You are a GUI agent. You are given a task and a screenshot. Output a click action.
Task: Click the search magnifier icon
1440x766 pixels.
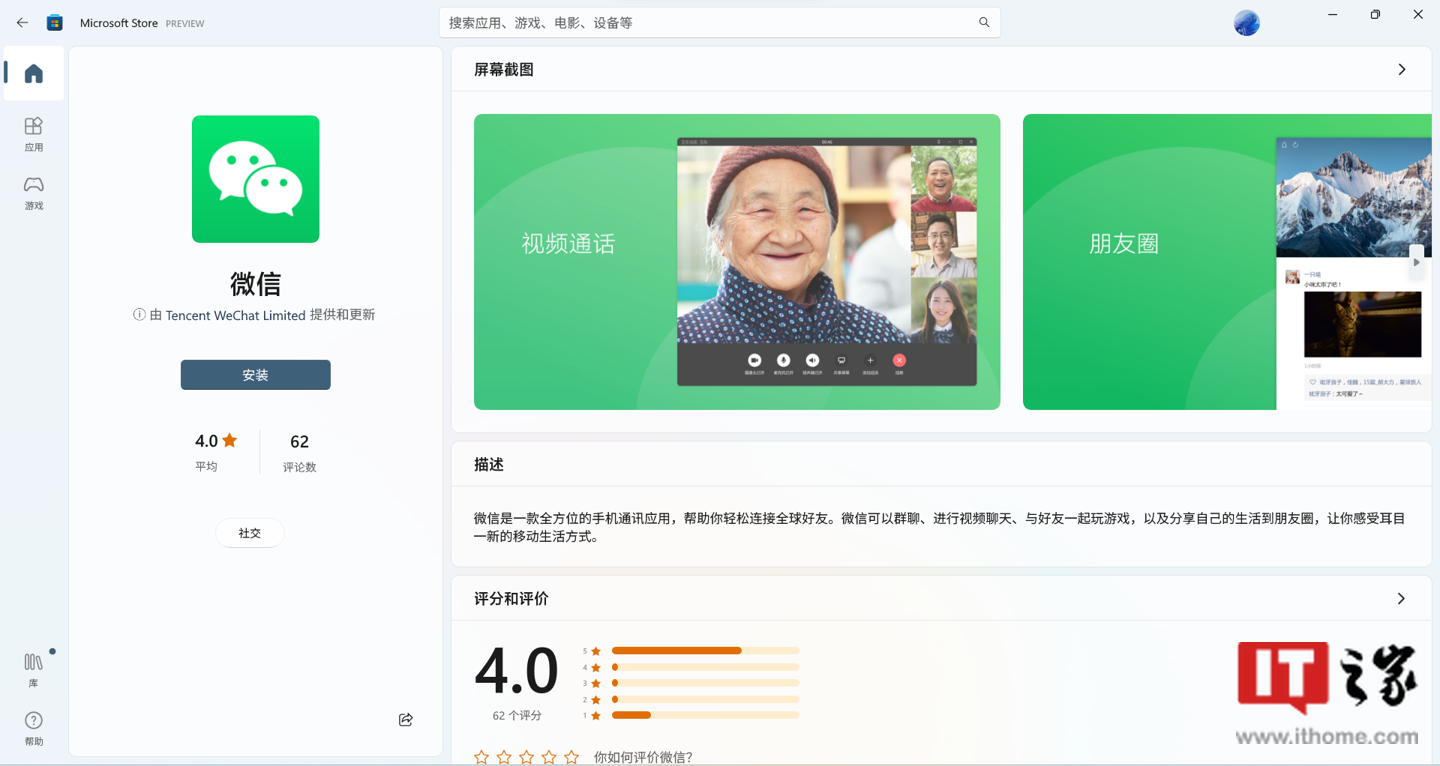984,22
